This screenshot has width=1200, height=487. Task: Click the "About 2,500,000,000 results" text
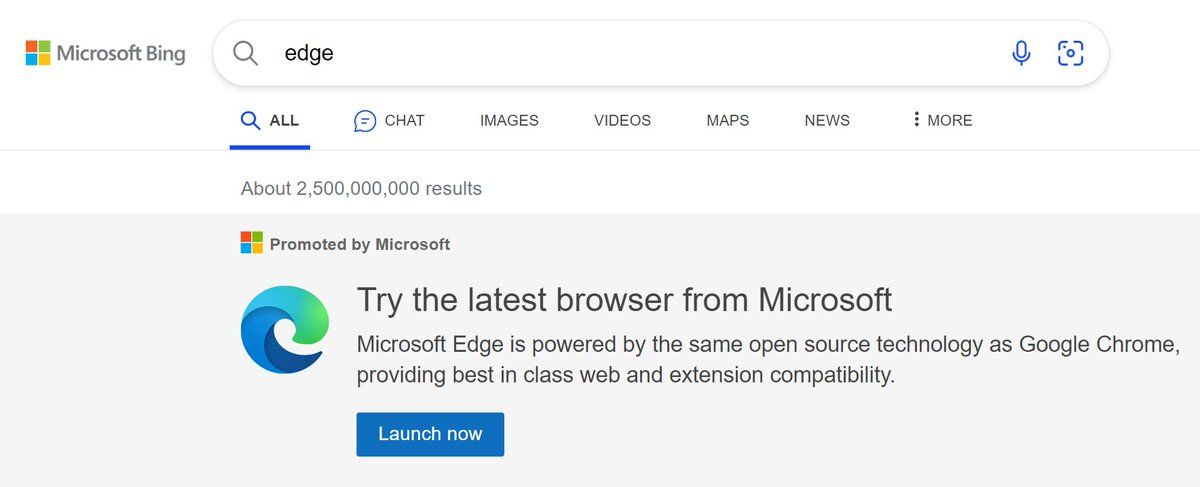coord(361,188)
